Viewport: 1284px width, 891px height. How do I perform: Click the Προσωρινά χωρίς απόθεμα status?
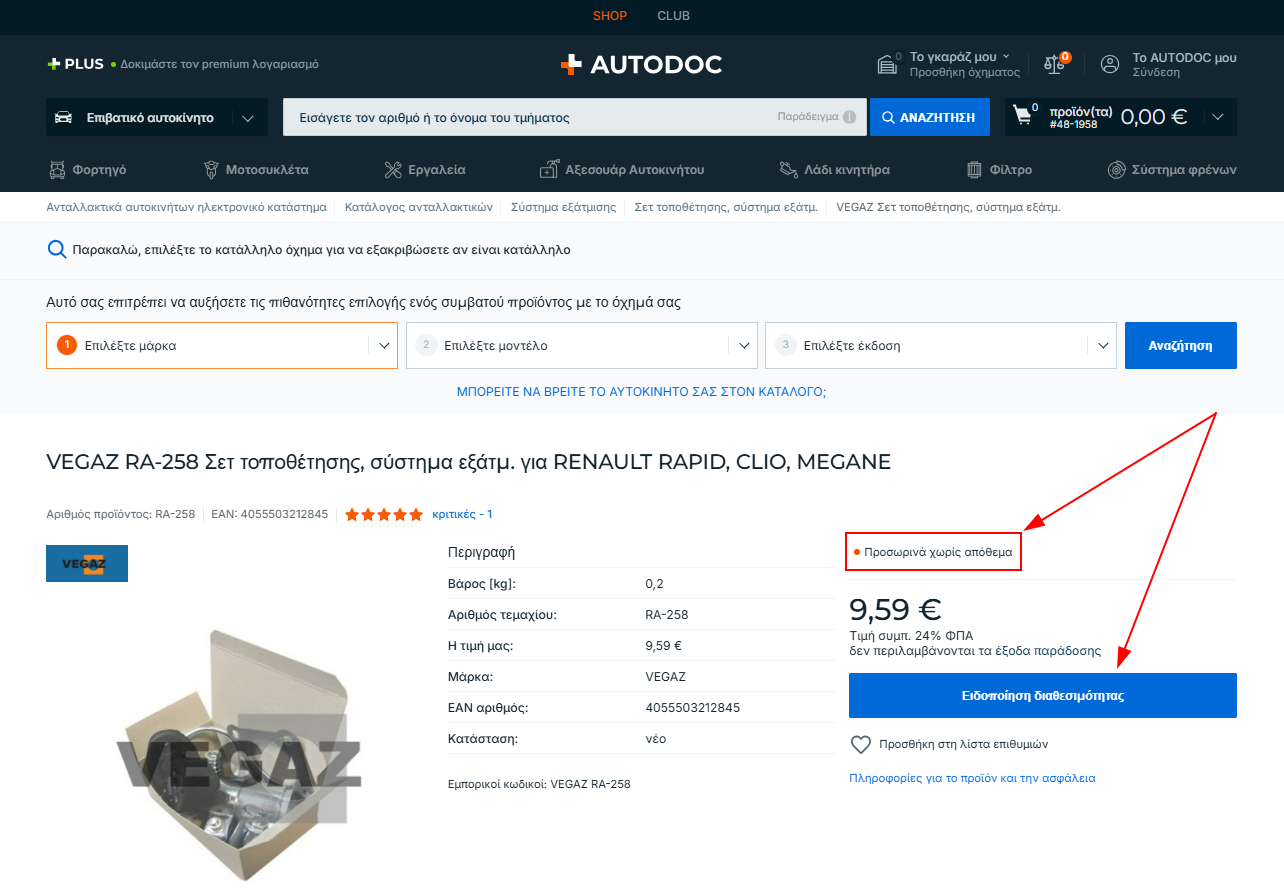point(933,551)
